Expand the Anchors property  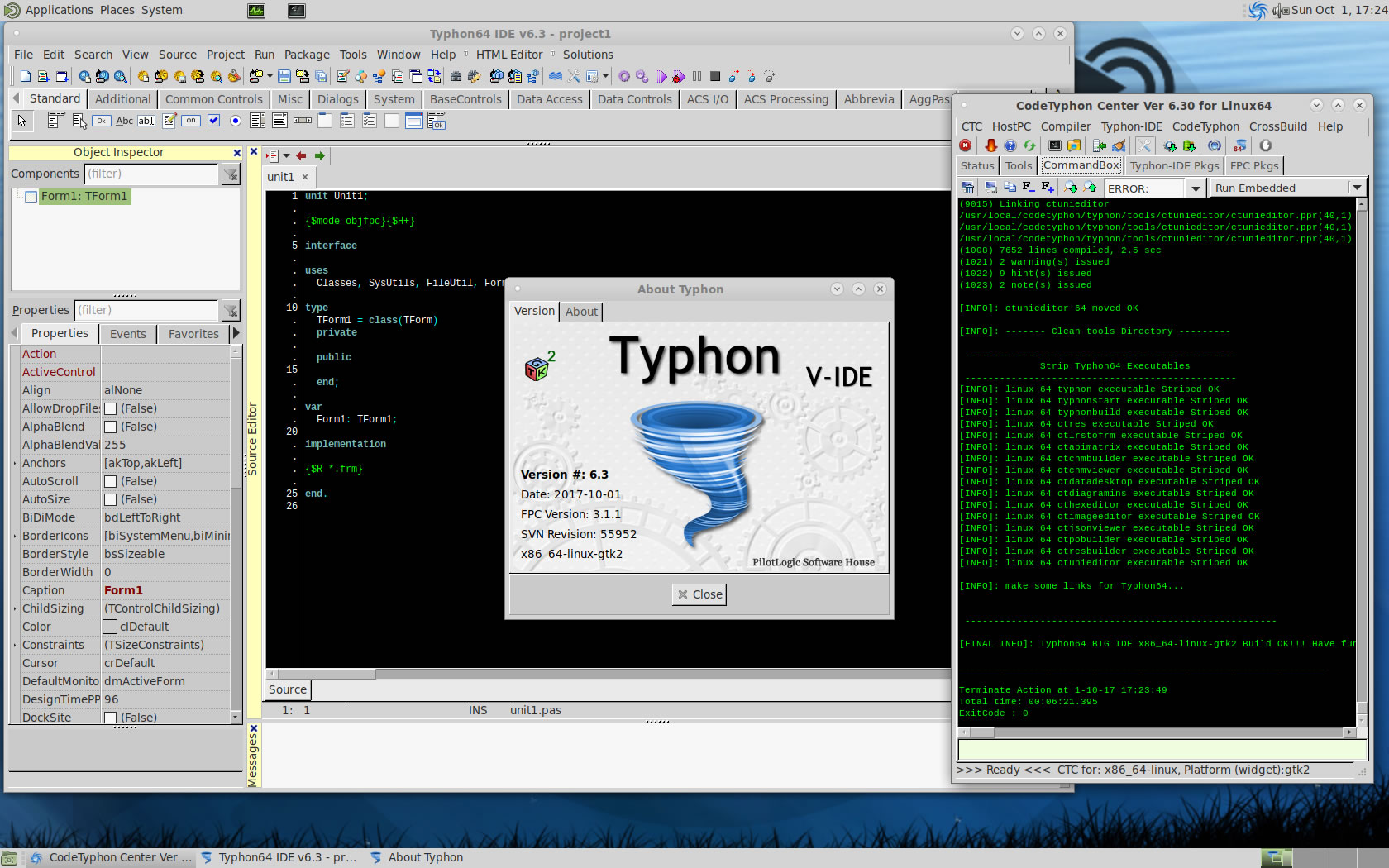coord(15,463)
